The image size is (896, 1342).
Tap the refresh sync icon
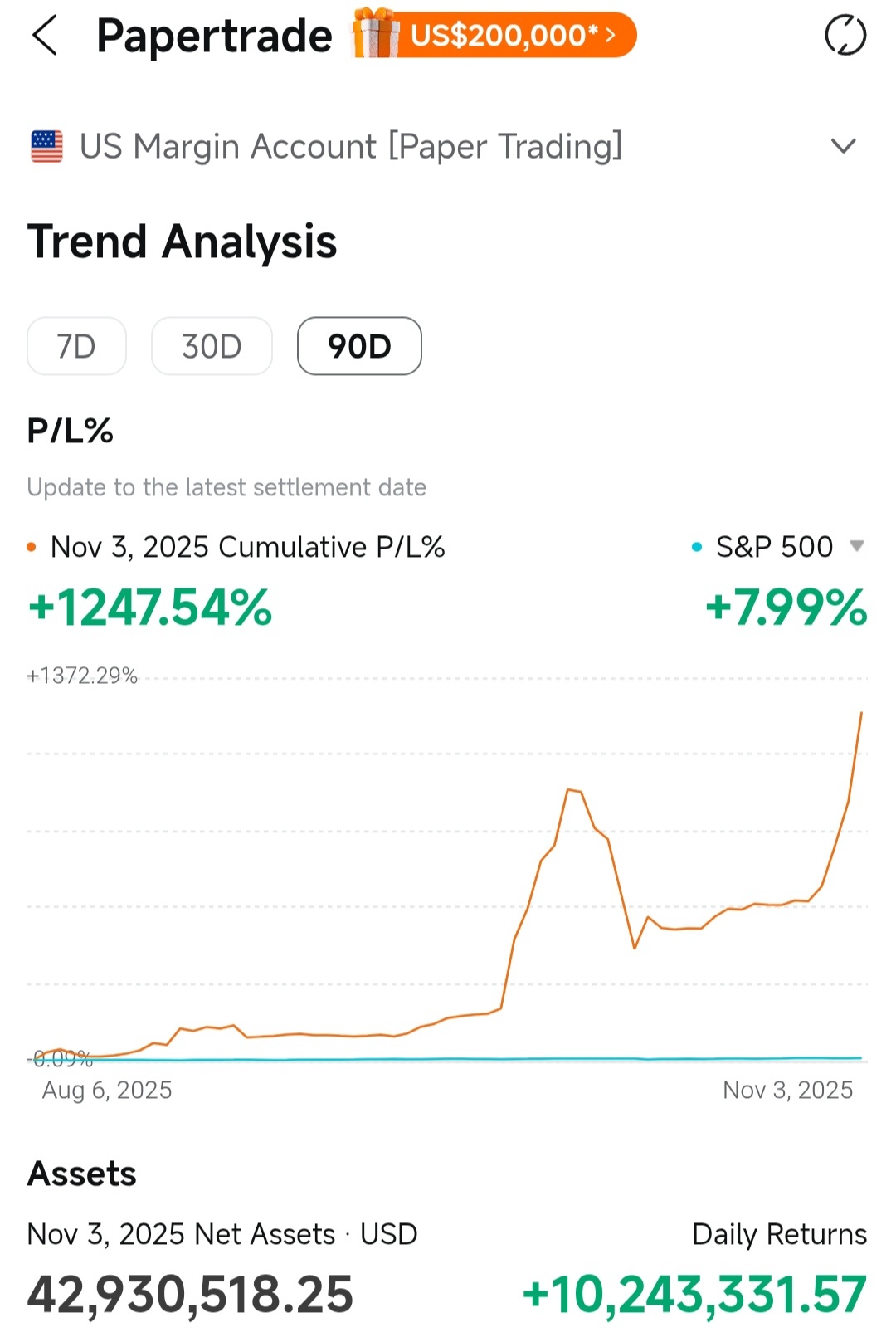pos(845,36)
